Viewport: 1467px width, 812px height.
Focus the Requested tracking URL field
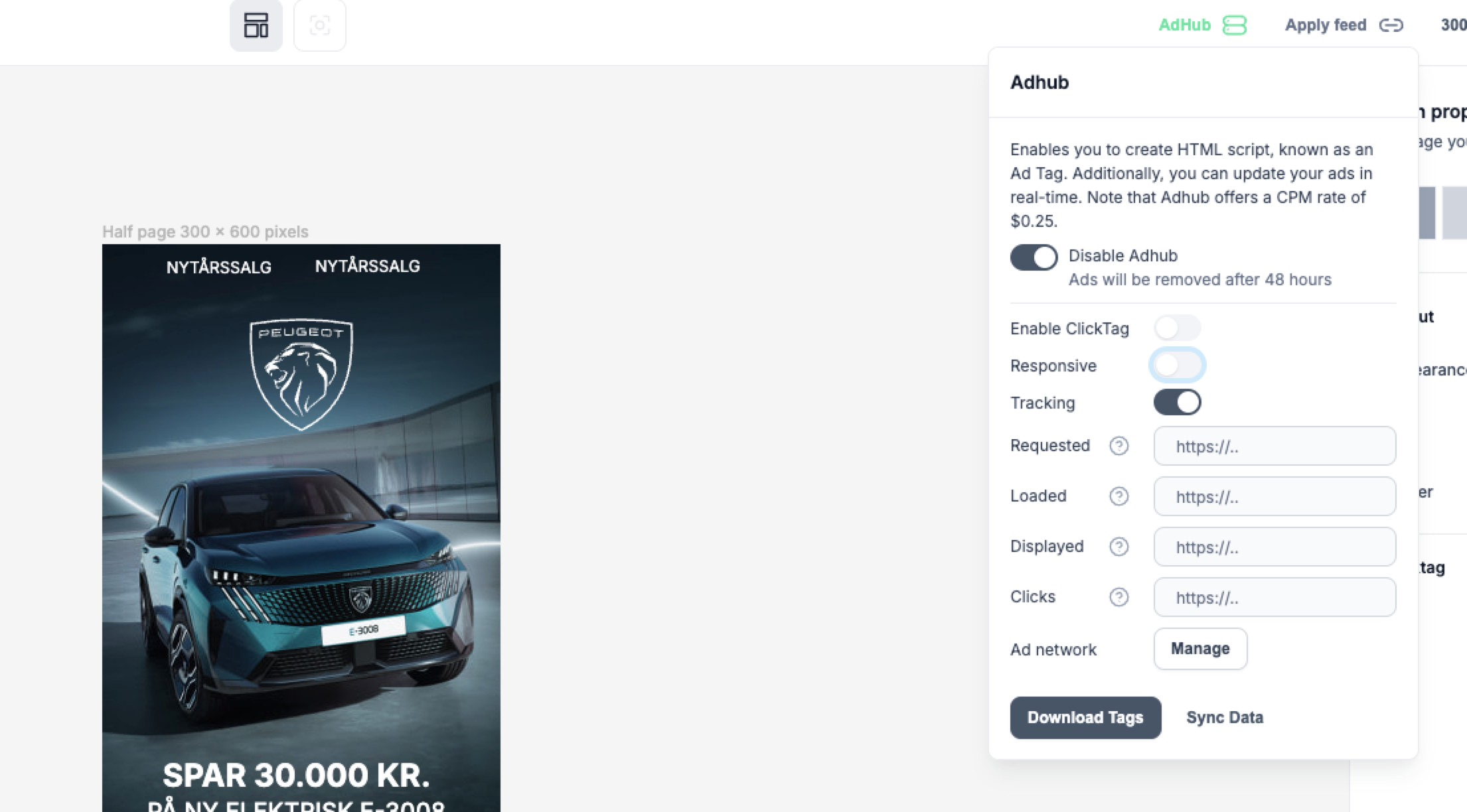point(1274,446)
